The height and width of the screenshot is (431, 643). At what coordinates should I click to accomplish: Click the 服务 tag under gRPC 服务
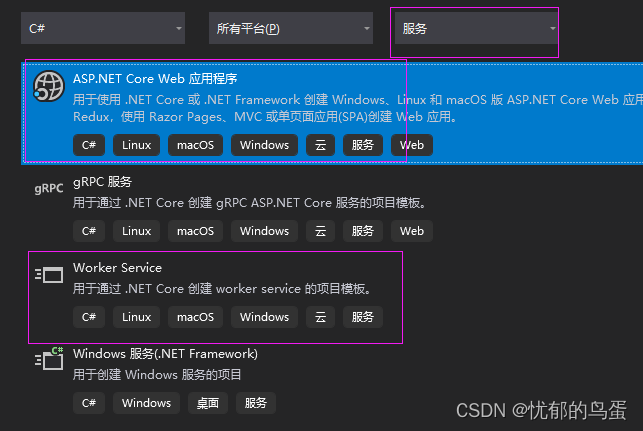[363, 231]
